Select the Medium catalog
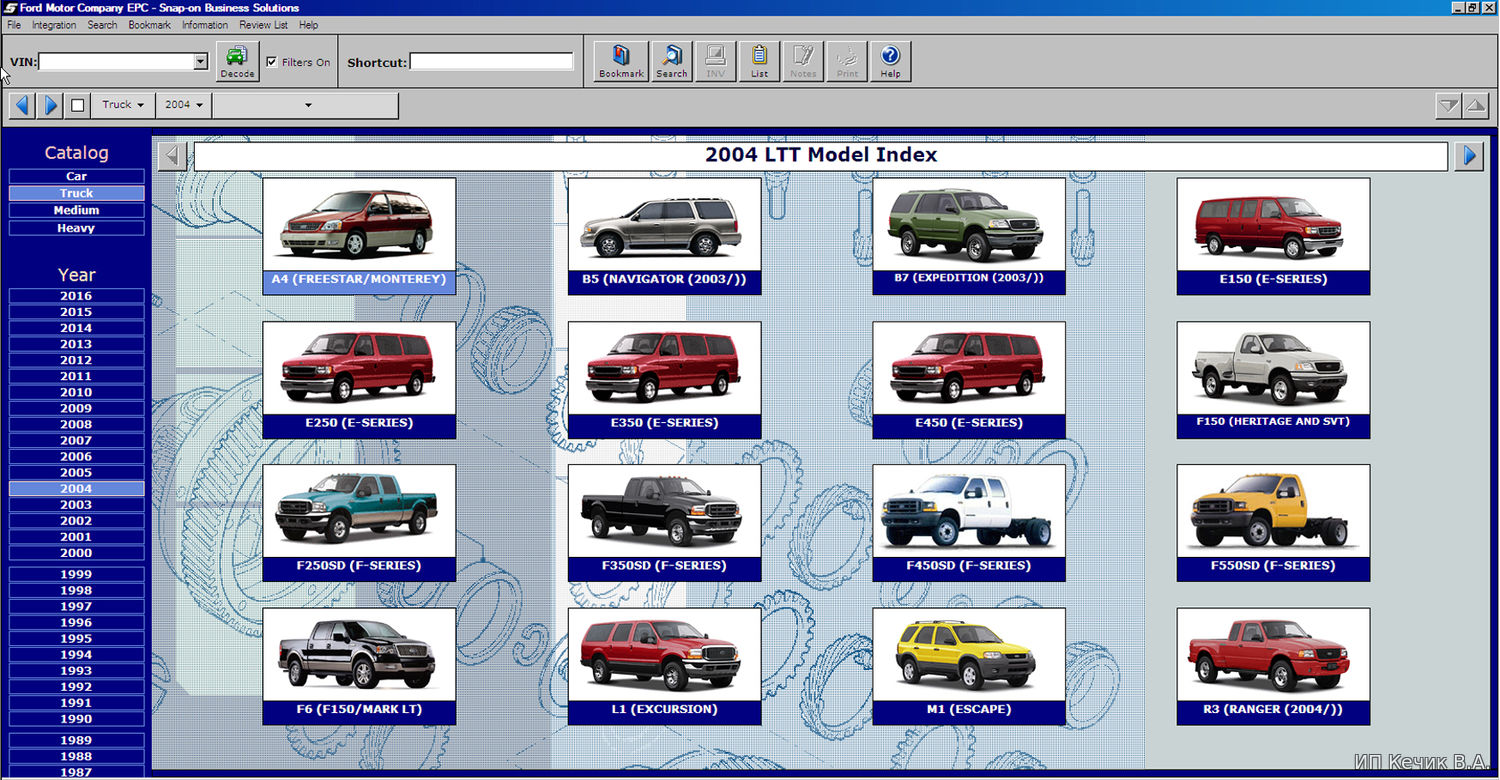The width and height of the screenshot is (1500, 780). 77,210
